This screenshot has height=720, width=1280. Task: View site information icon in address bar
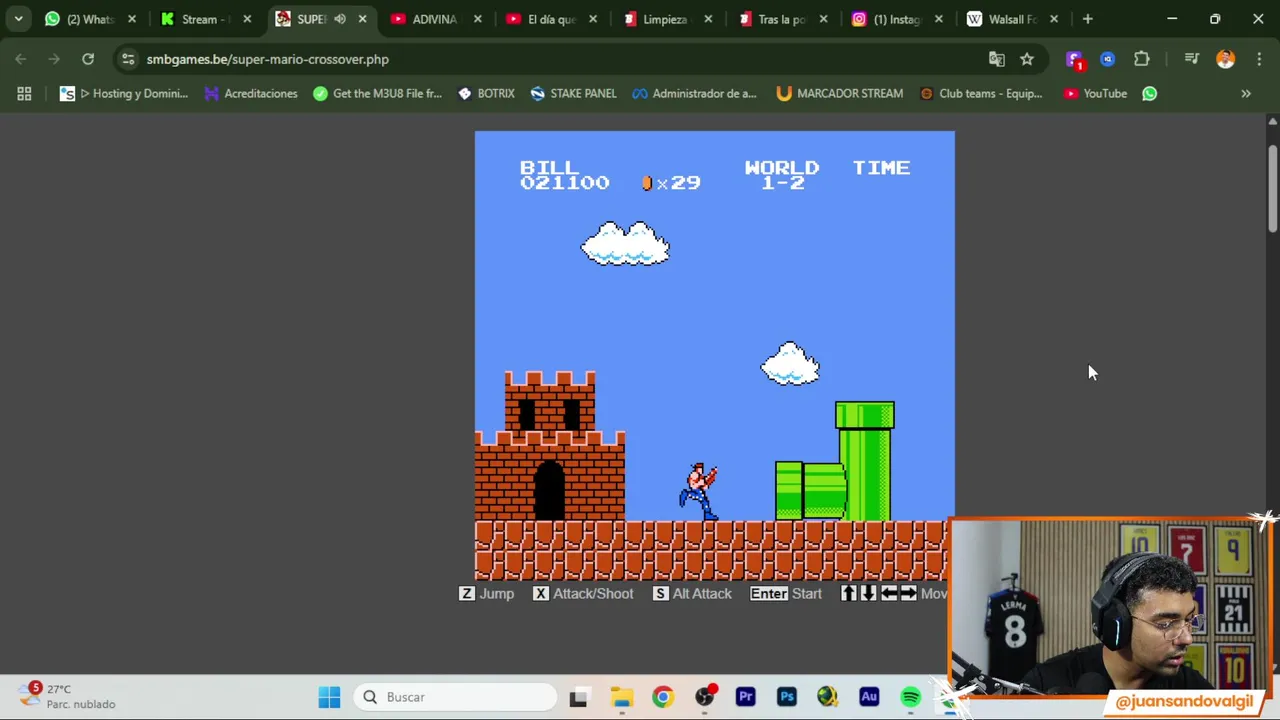[128, 59]
